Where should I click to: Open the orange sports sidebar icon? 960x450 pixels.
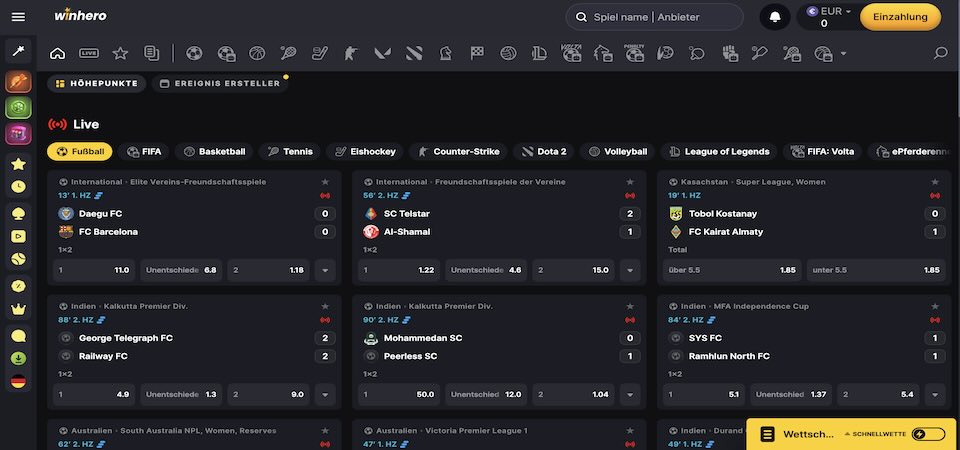[x=18, y=81]
